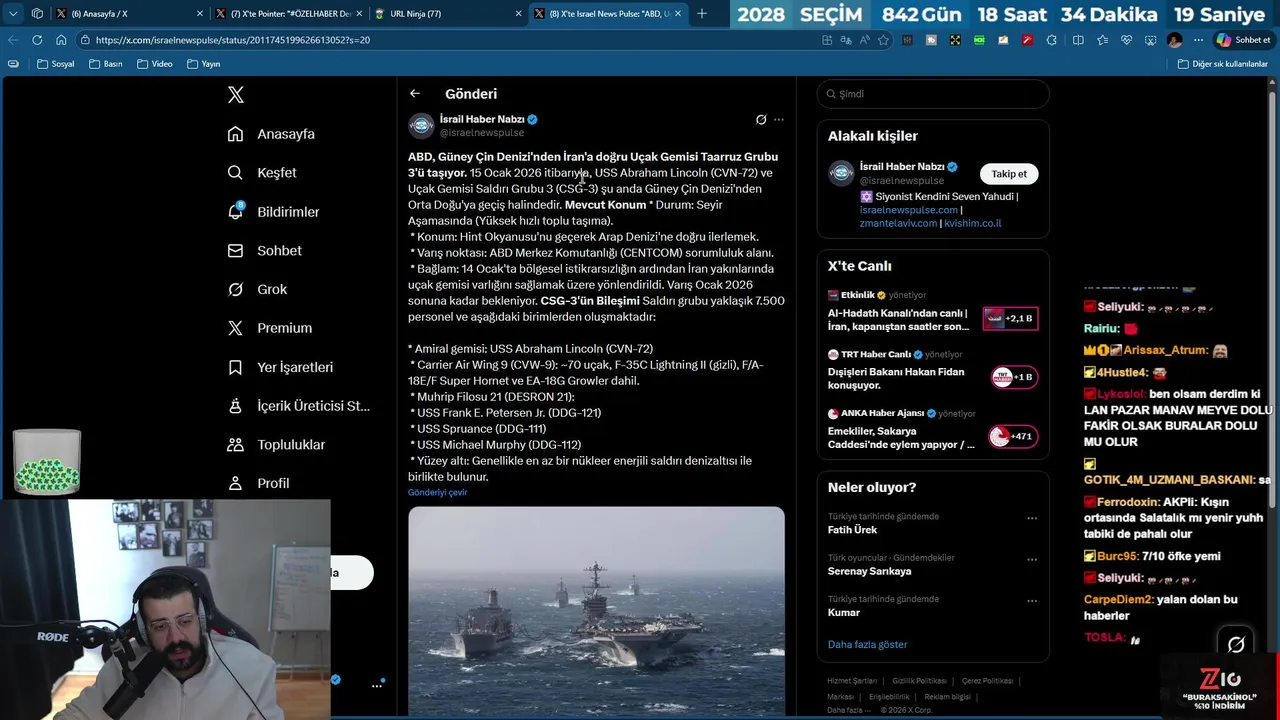The width and height of the screenshot is (1280, 720).
Task: Switch to X'te Pointer ÖZELHABER tab
Action: 288,14
